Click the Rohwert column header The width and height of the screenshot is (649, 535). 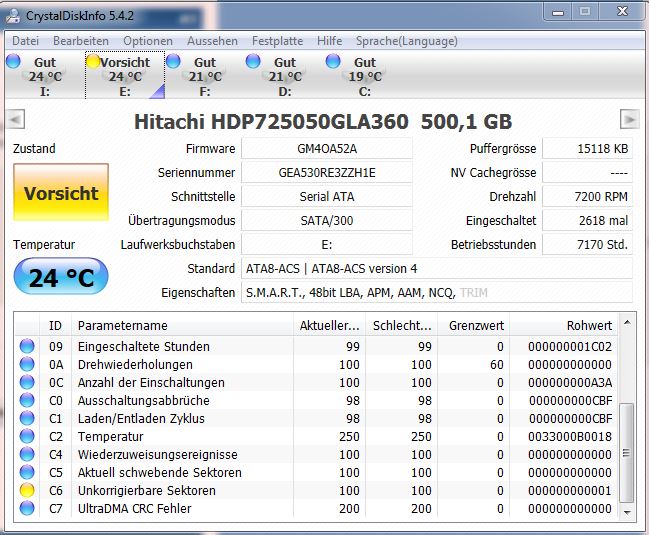click(x=564, y=325)
